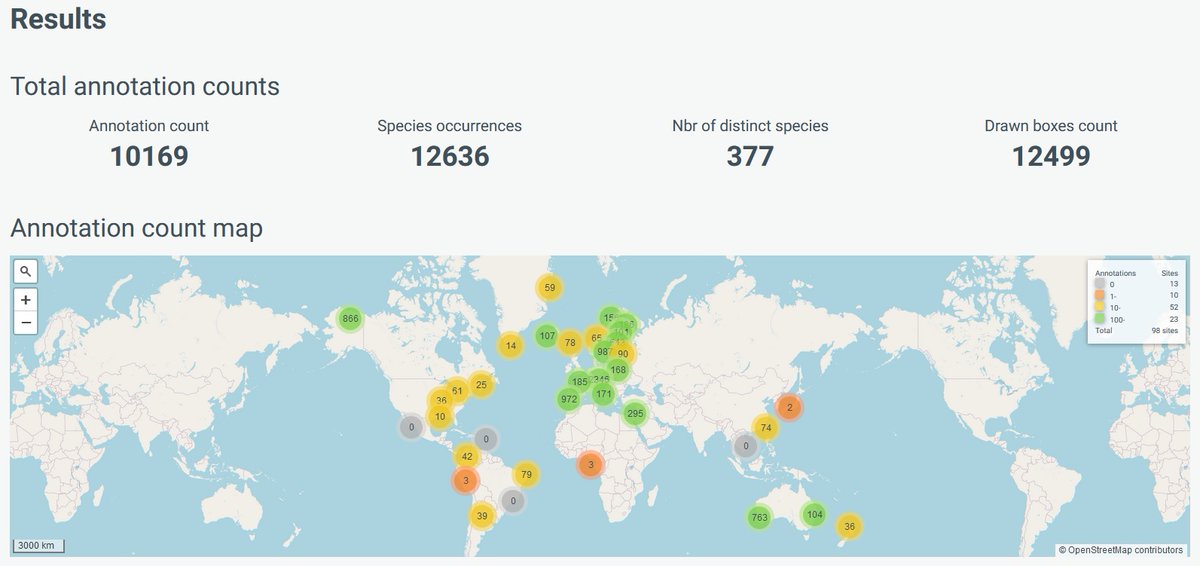The height and width of the screenshot is (566, 1200).
Task: Open the 36 cluster near New Zealand
Action: coord(850,526)
